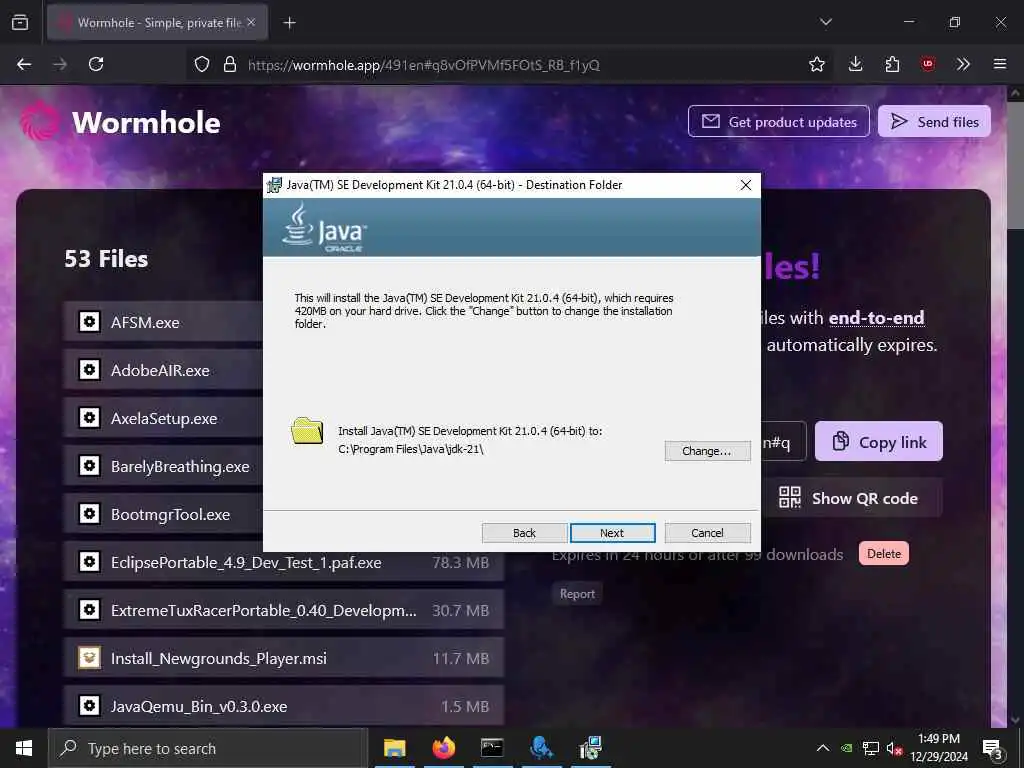Show more toolbar tools chevrons
1024x768 pixels.
click(963, 64)
